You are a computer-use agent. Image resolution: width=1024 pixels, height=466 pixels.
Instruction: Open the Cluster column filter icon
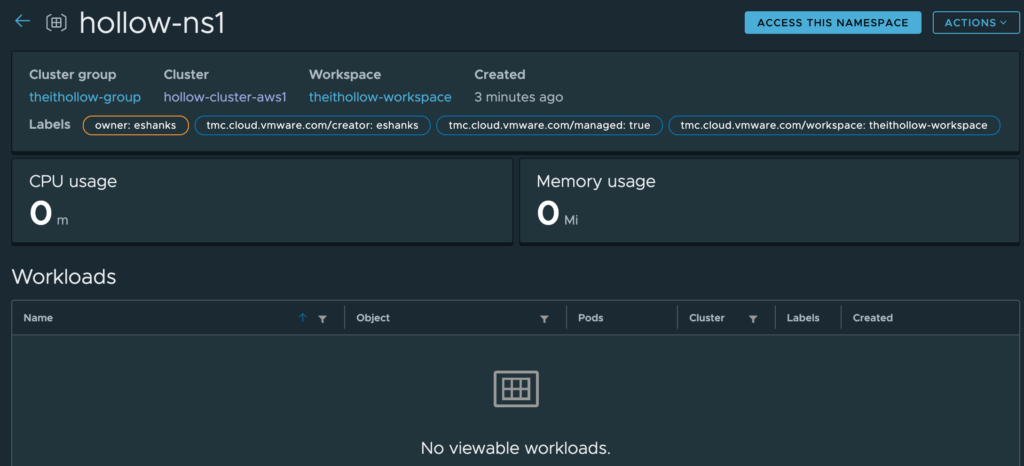click(x=752, y=318)
